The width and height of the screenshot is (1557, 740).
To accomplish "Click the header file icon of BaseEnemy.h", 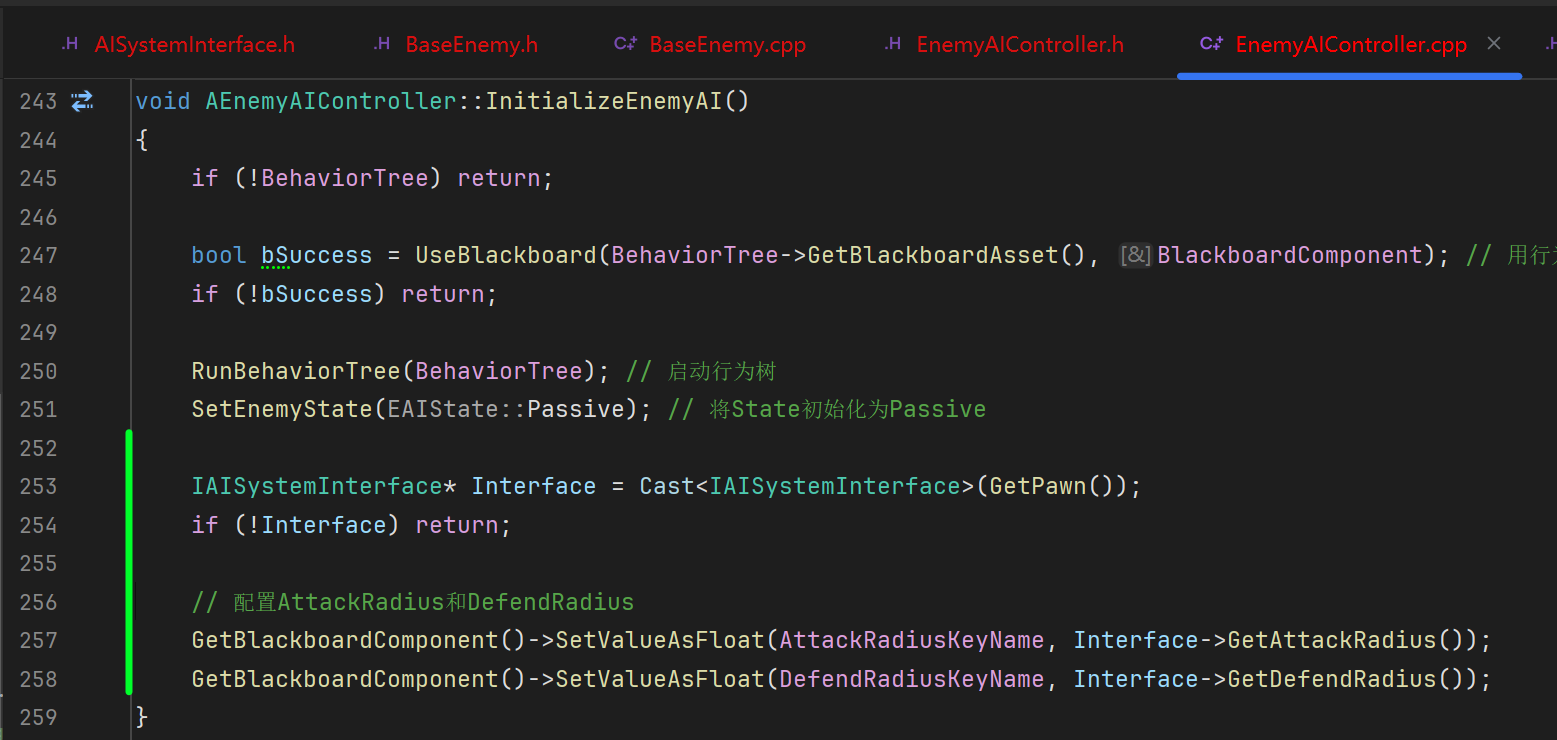I will (x=381, y=44).
